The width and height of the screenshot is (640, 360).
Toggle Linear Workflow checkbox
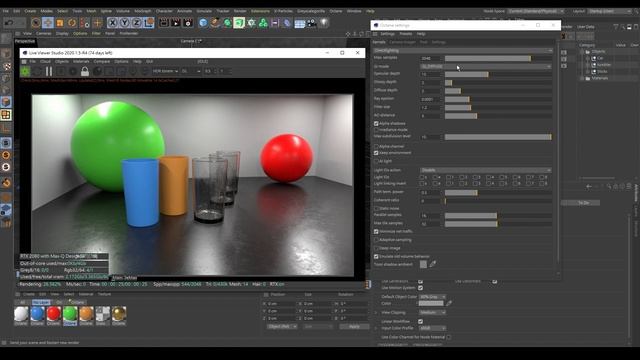420,321
